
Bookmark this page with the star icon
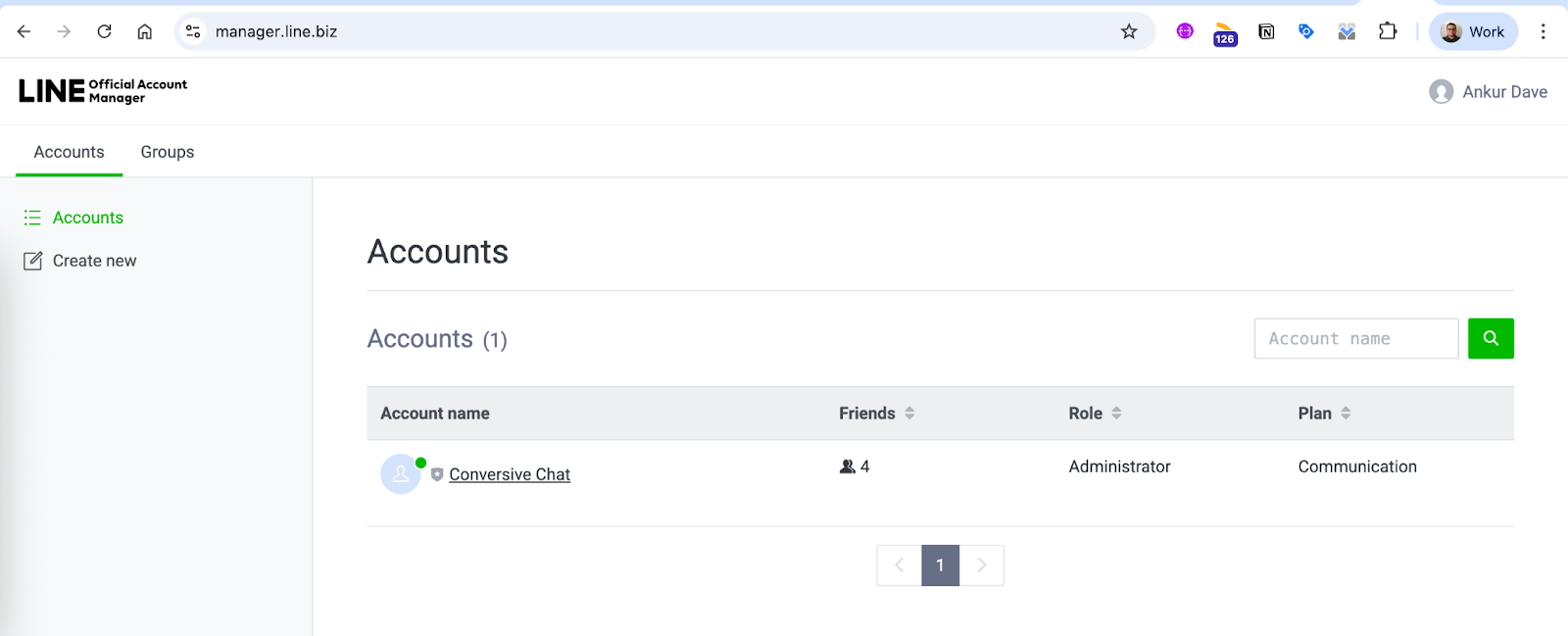tap(1129, 31)
